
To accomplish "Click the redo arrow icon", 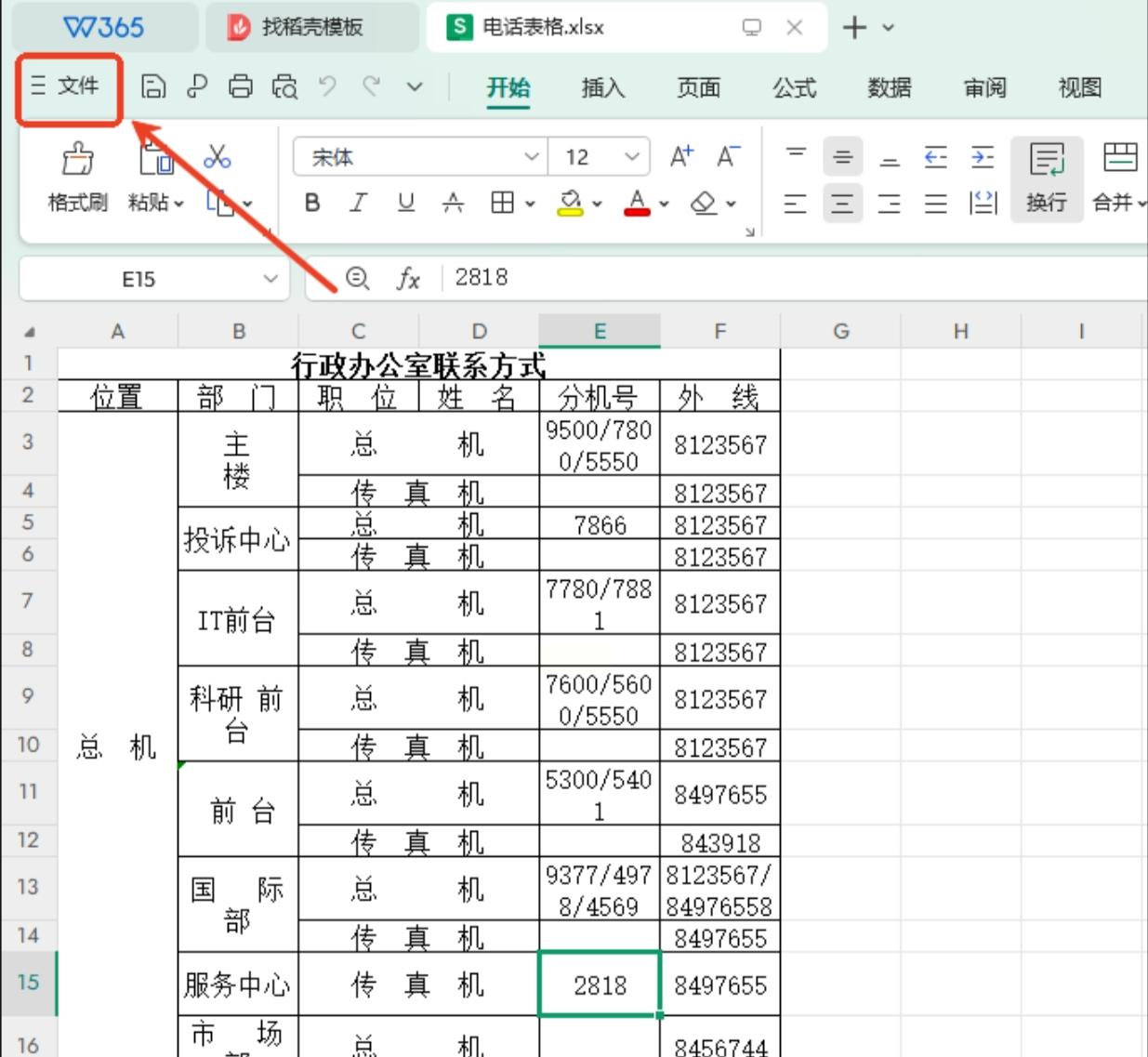I will 371,86.
